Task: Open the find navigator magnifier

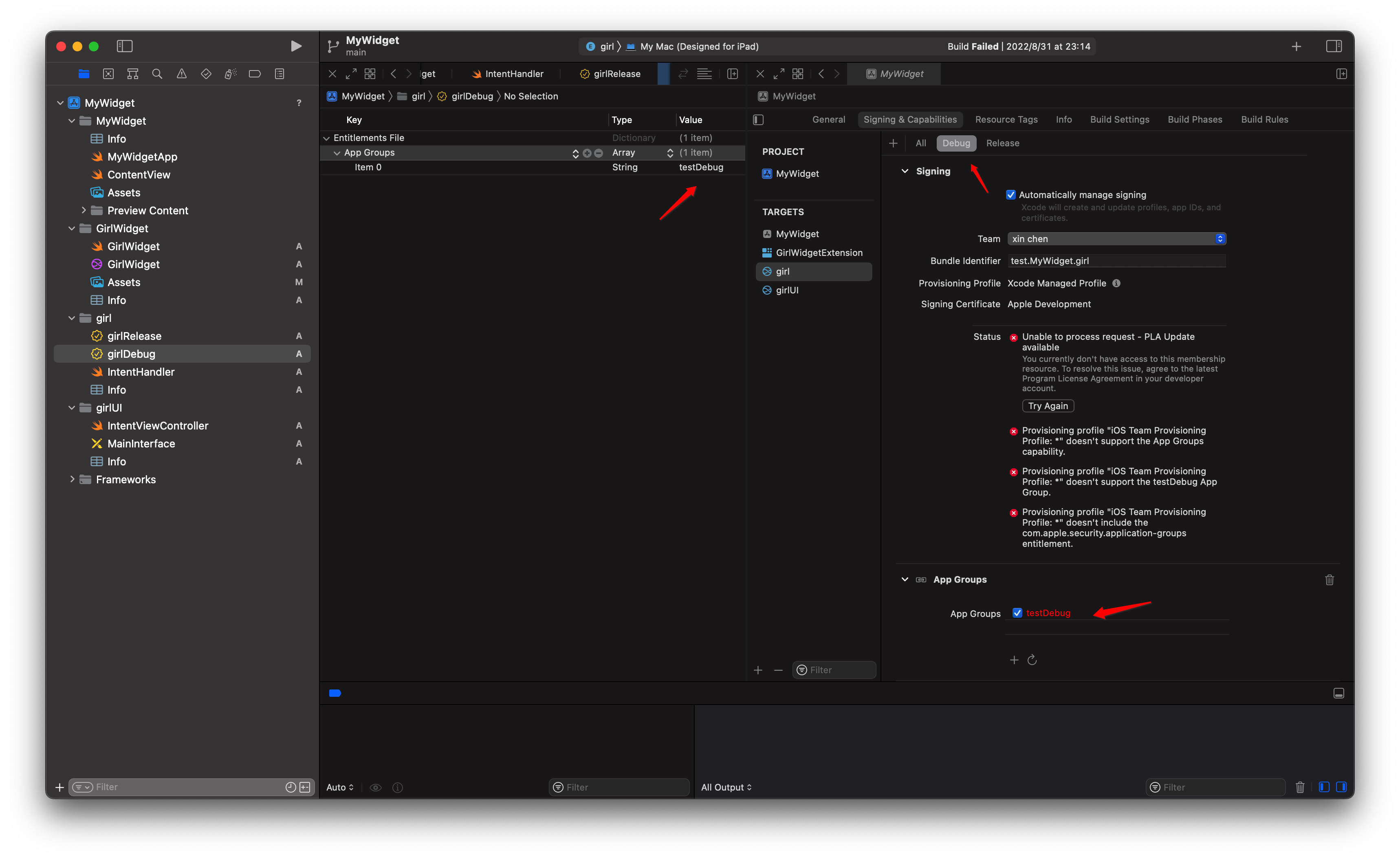Action: click(x=157, y=74)
